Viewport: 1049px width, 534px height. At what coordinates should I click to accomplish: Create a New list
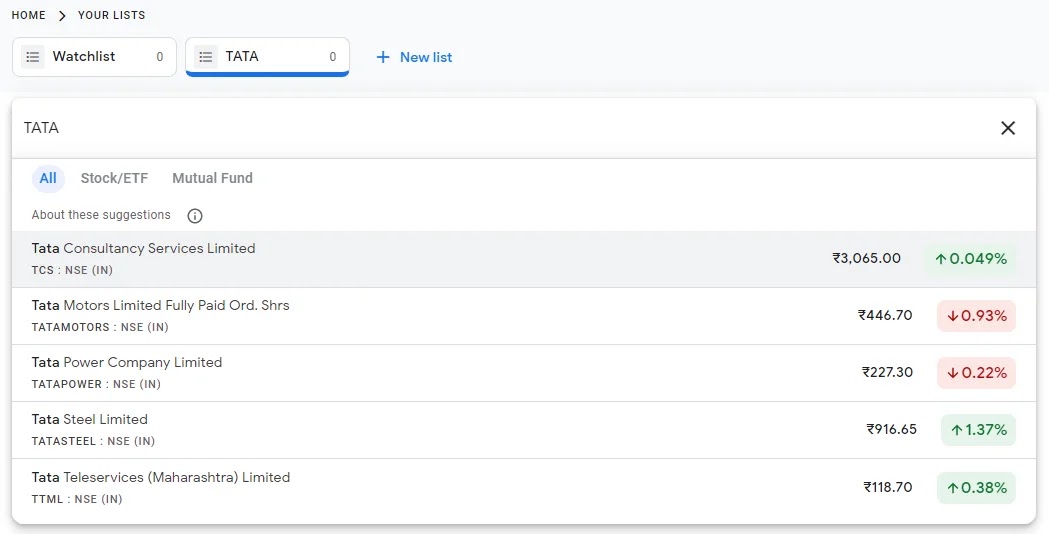pyautogui.click(x=414, y=58)
